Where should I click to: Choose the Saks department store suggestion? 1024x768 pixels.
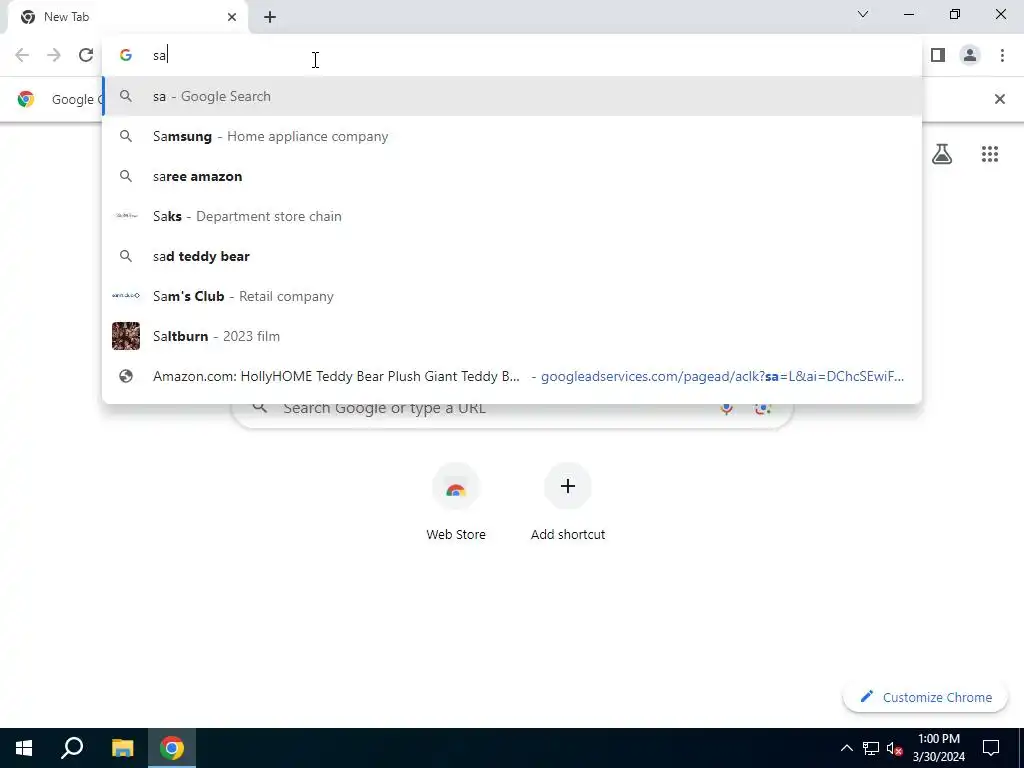(x=512, y=216)
